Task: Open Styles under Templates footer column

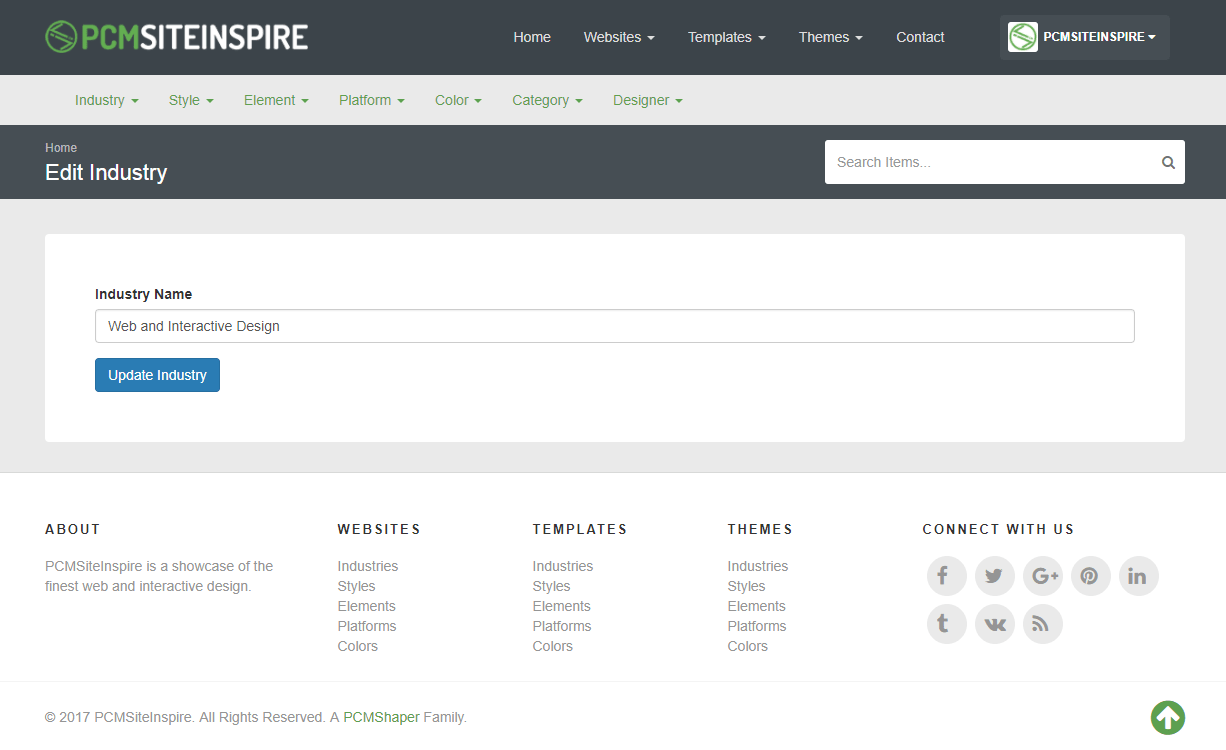Action: click(x=551, y=586)
